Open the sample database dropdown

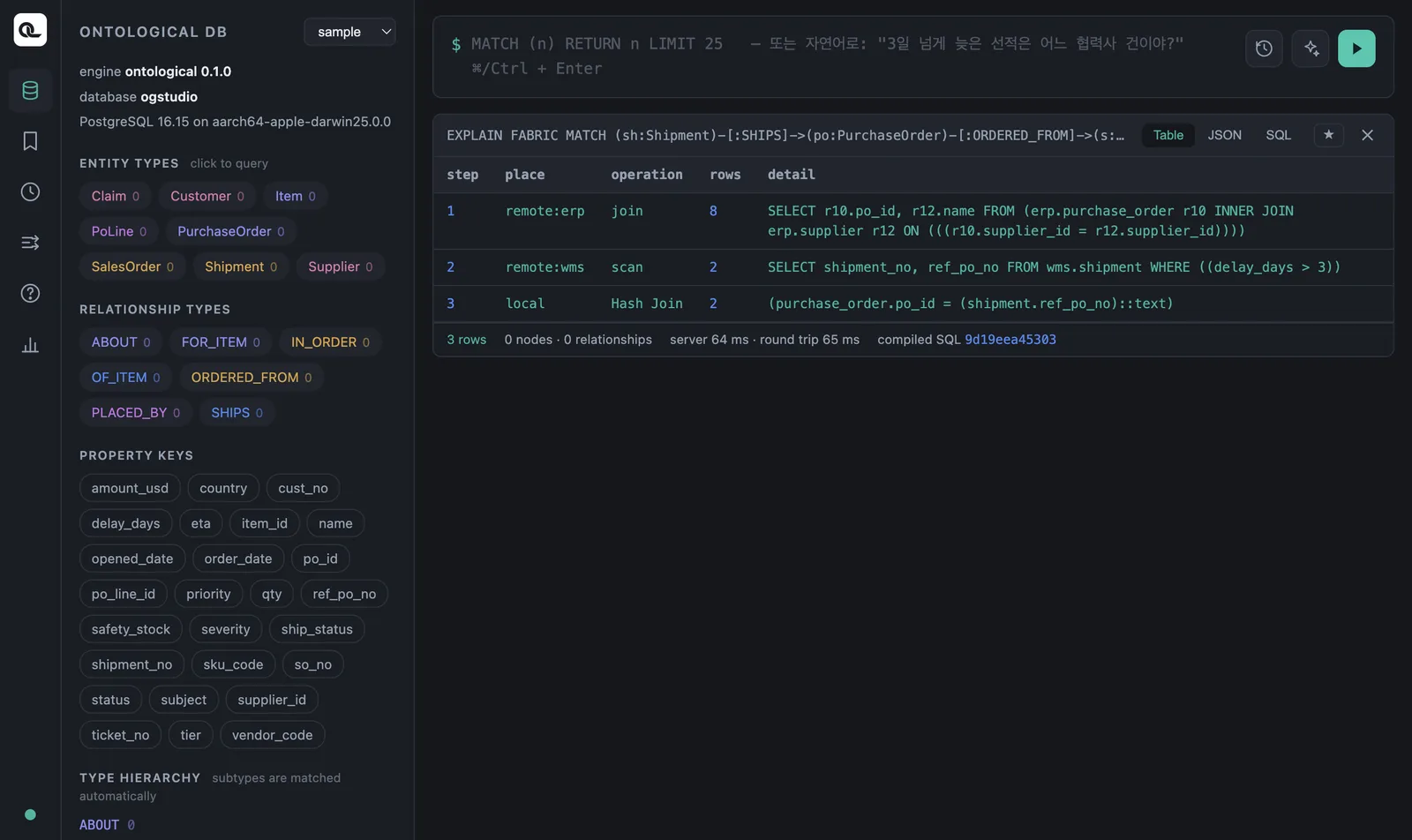(x=349, y=32)
